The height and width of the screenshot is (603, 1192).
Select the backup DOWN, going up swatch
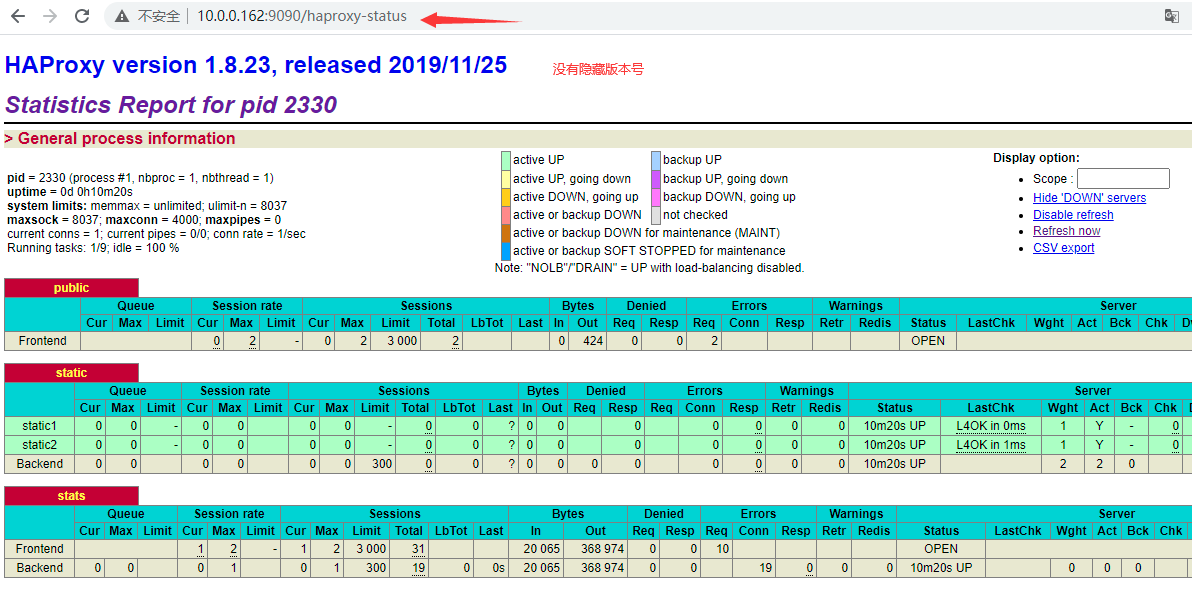tap(655, 197)
